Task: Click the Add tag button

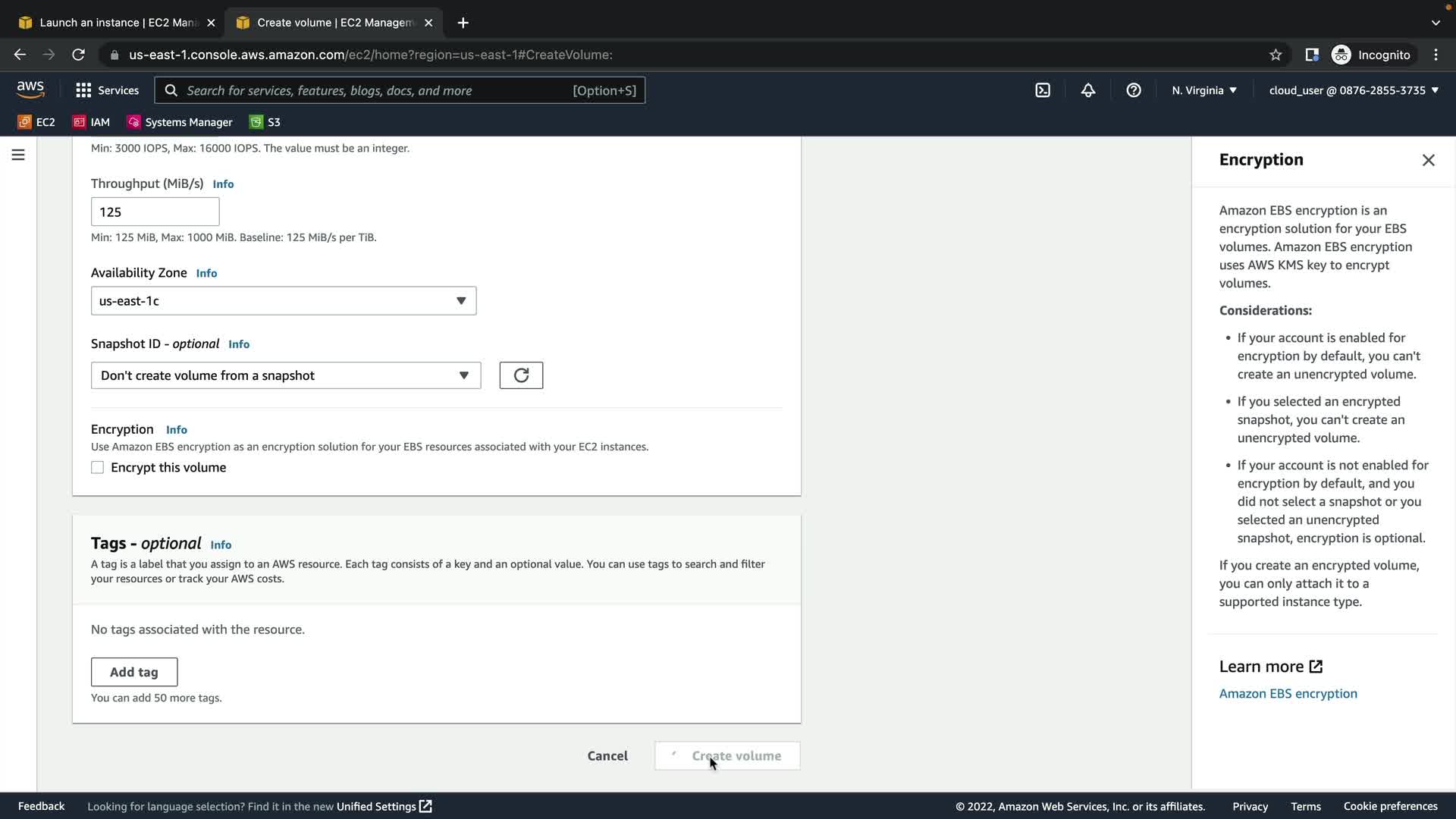Action: tap(134, 672)
